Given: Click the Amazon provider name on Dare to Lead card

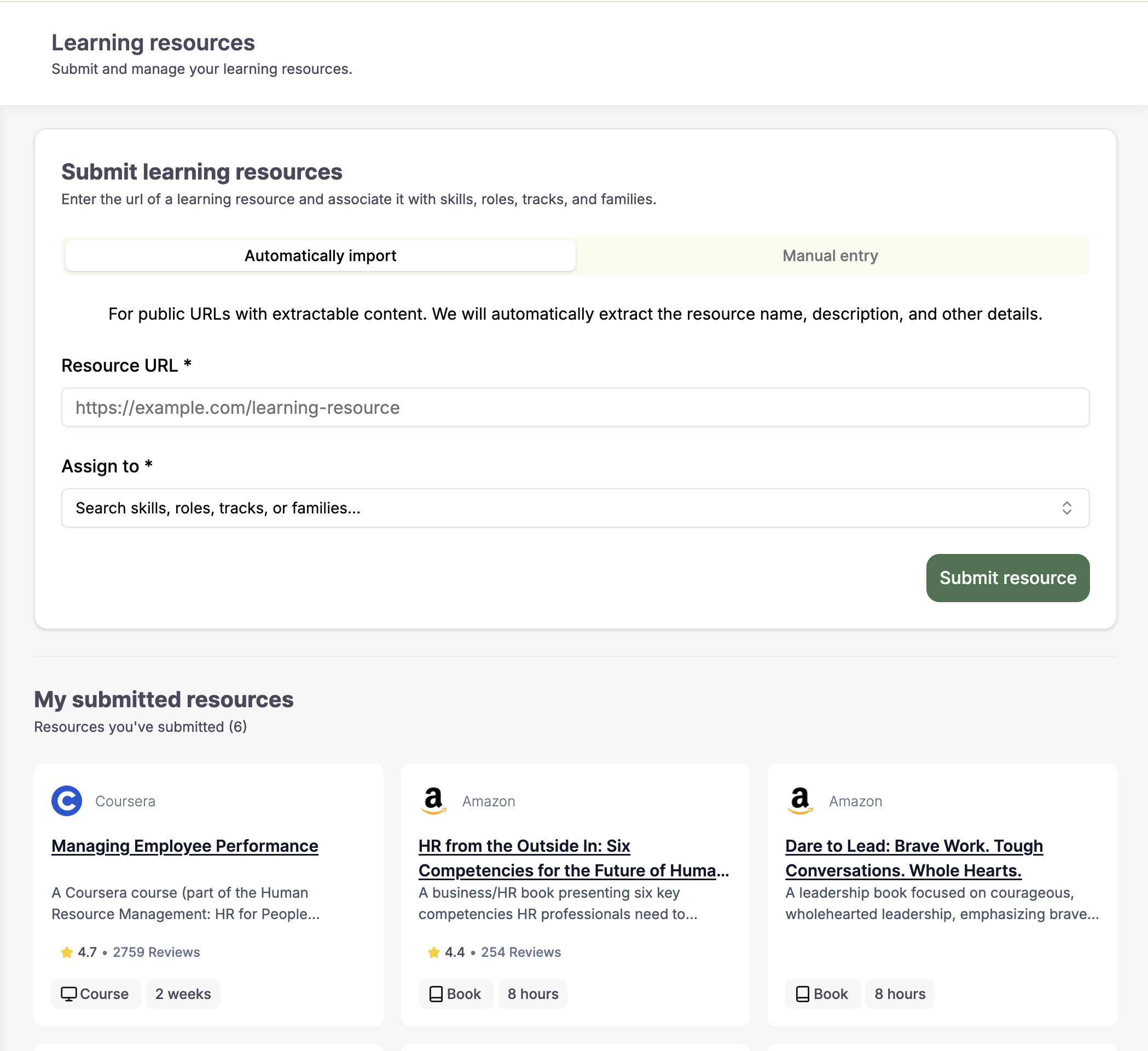Looking at the screenshot, I should (x=855, y=801).
